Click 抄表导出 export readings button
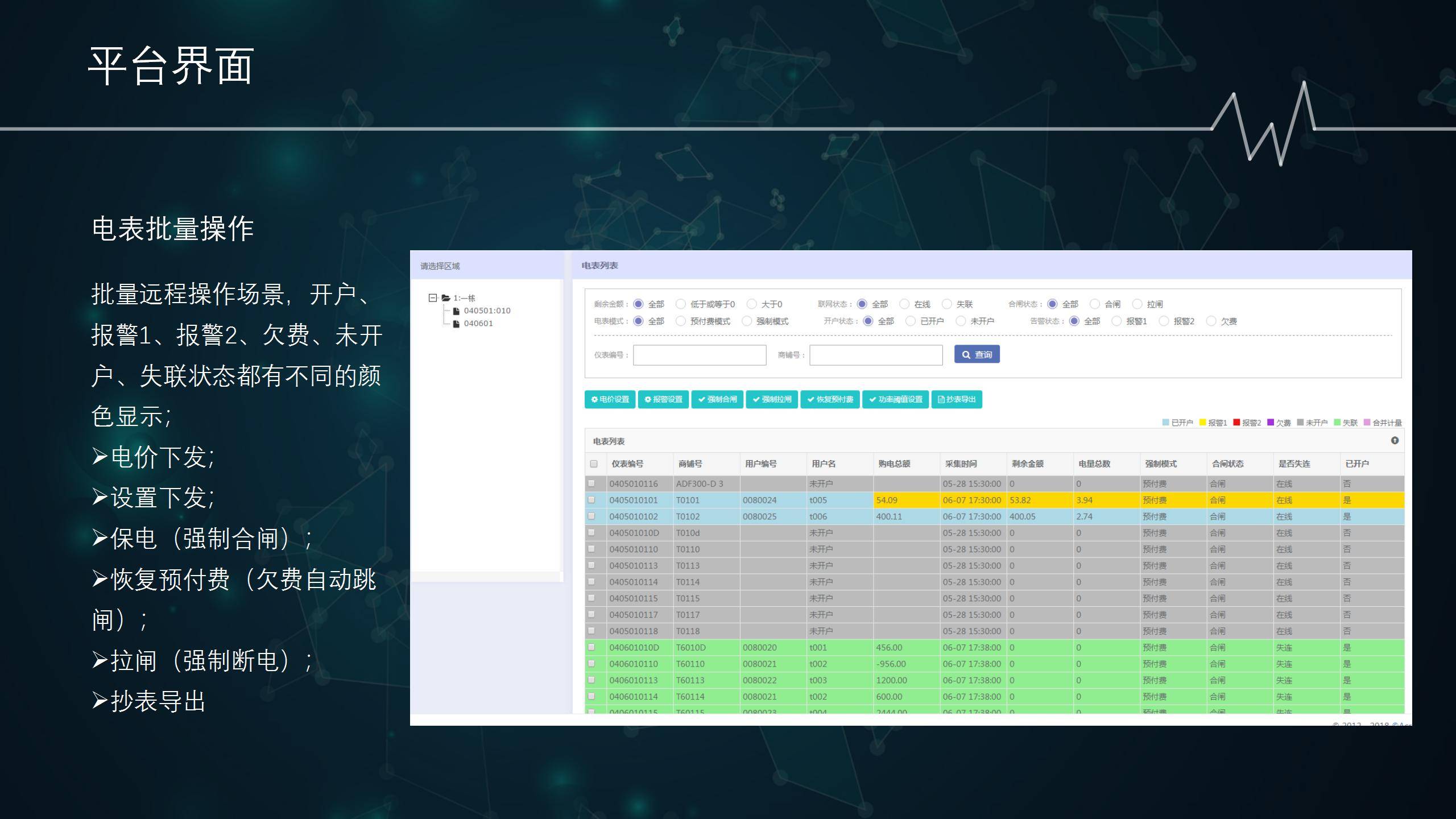Image resolution: width=1456 pixels, height=819 pixels. (957, 399)
